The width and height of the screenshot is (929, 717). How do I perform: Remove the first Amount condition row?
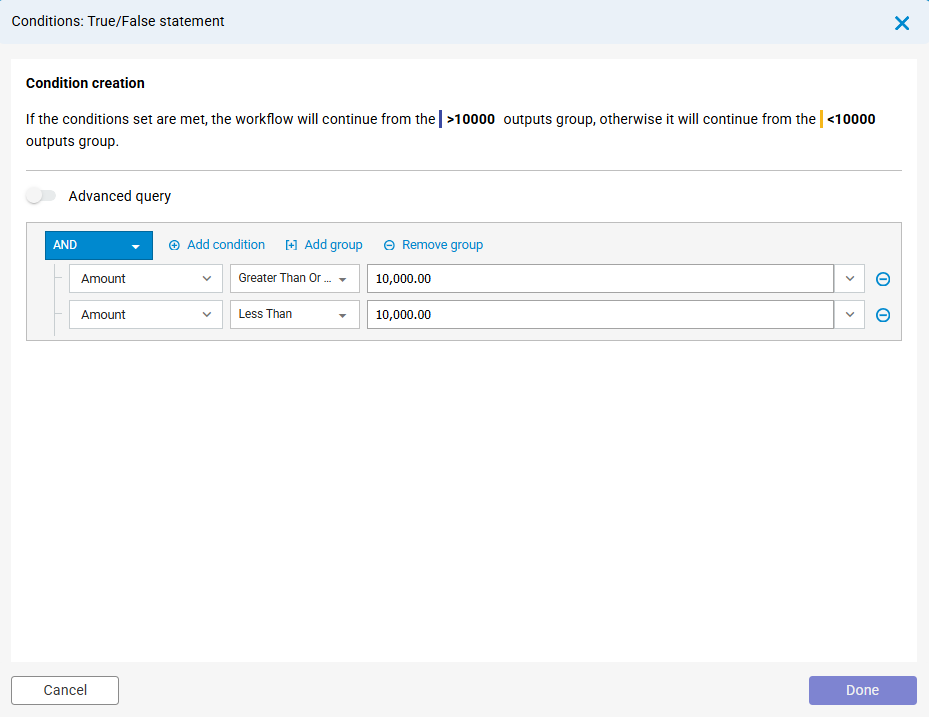883,279
